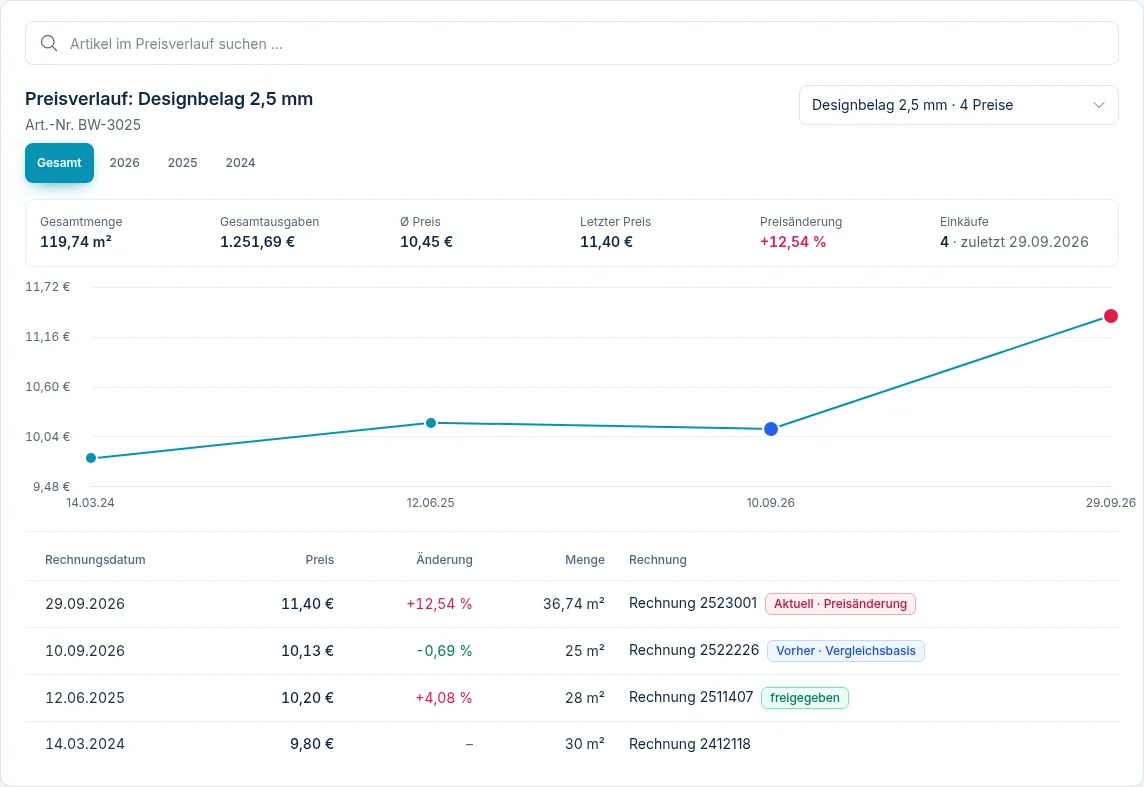Open the Designbelag 2,5 mm article dropdown
This screenshot has width=1144, height=787.
pos(958,105)
